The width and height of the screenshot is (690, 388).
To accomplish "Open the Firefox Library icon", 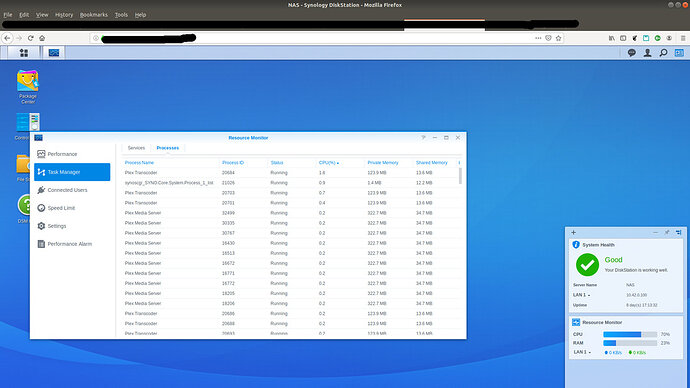I will point(612,38).
